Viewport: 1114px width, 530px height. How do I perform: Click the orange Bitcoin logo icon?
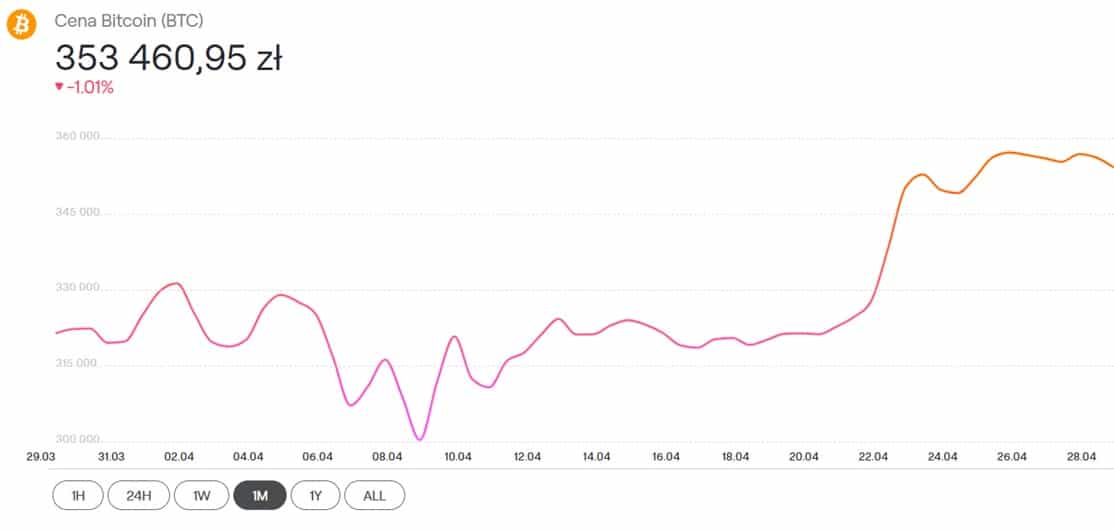21,26
